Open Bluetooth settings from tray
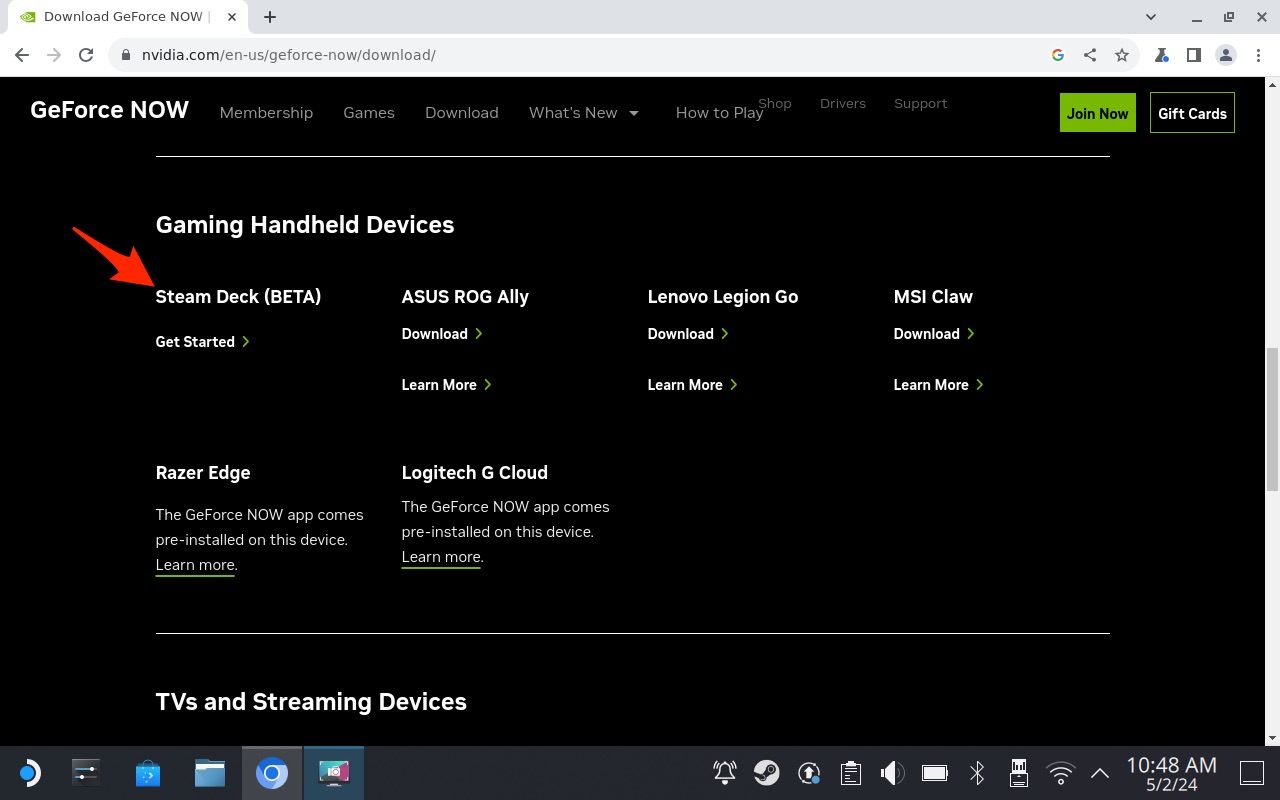Image resolution: width=1280 pixels, height=800 pixels. (x=977, y=773)
